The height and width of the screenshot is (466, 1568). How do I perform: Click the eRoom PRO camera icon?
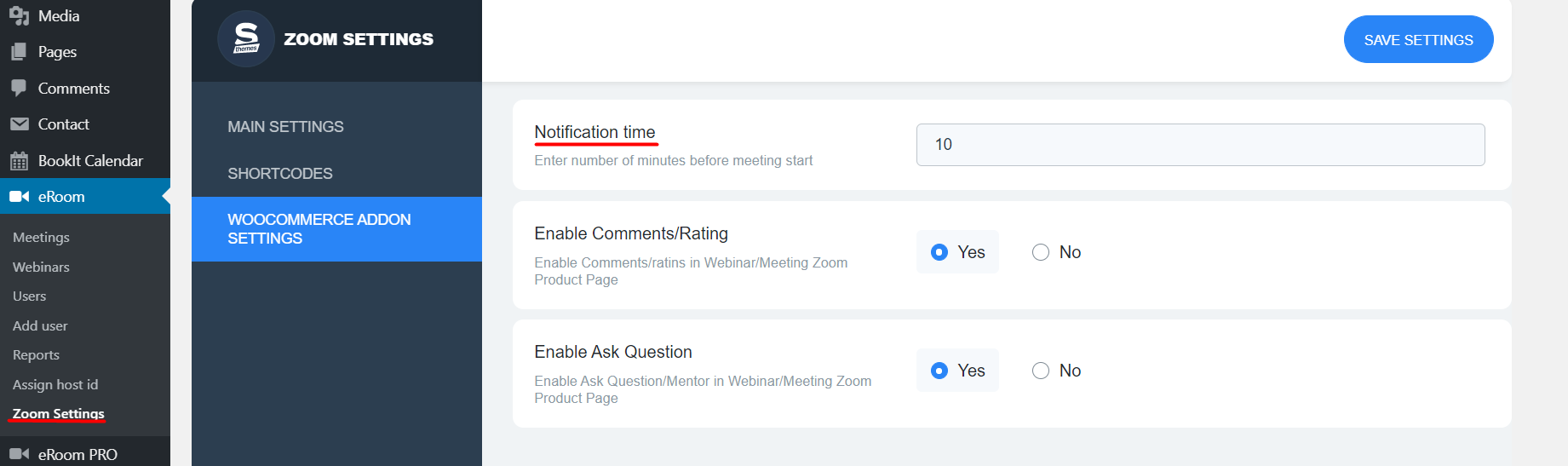pos(19,454)
